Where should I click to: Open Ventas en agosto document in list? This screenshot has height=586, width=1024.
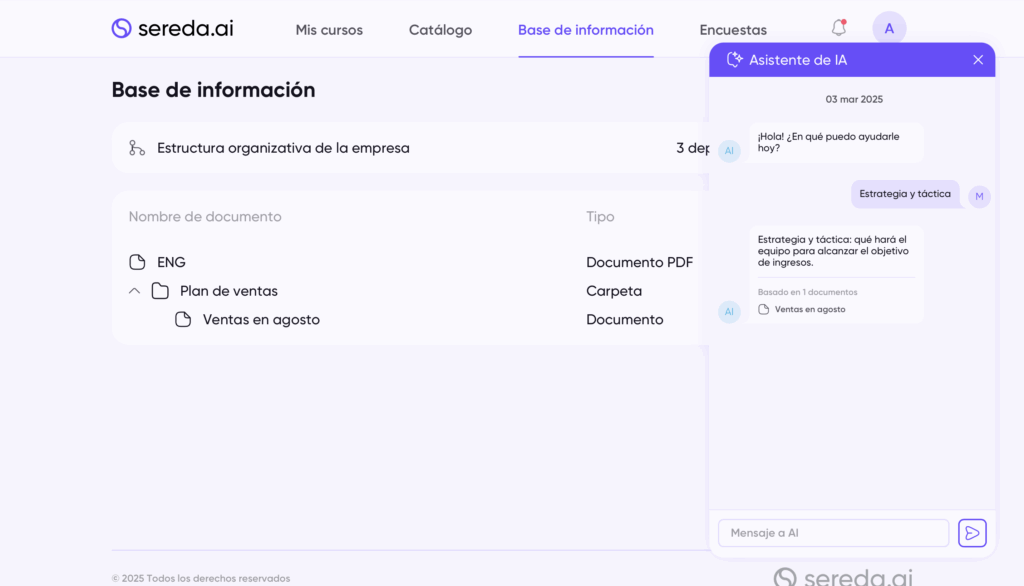[x=261, y=320]
